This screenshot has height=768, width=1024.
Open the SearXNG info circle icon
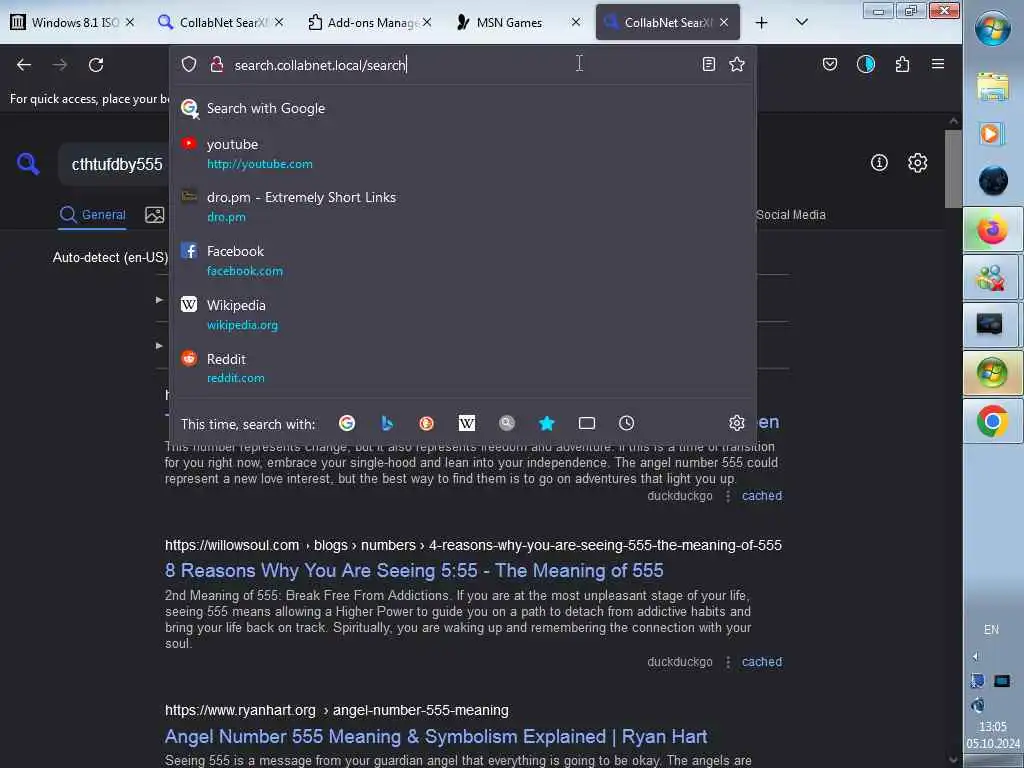[x=879, y=163]
